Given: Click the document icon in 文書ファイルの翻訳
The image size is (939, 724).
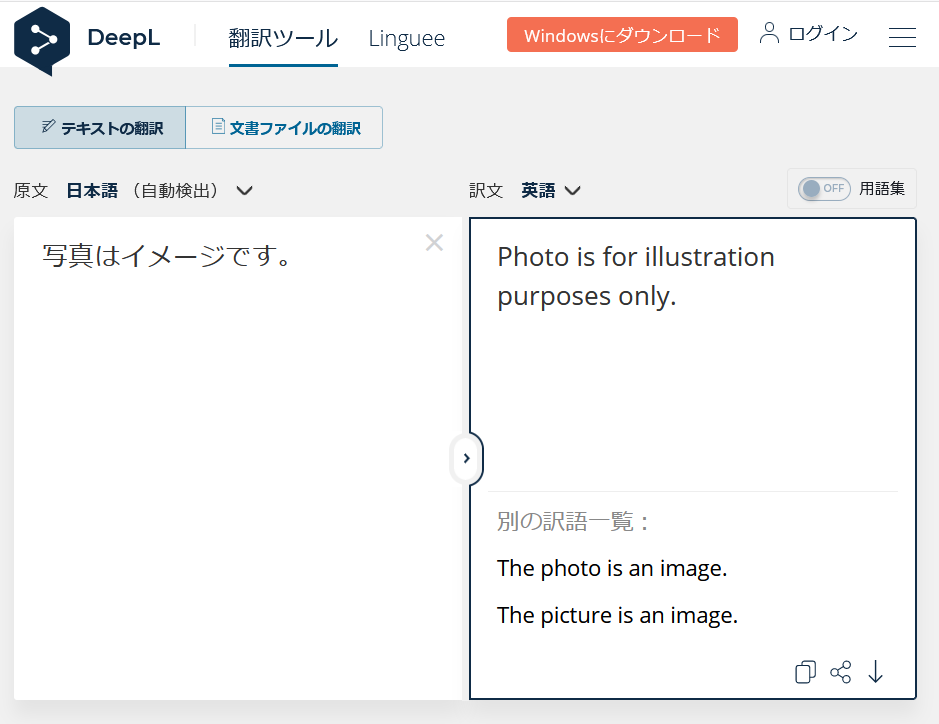Looking at the screenshot, I should pyautogui.click(x=218, y=127).
